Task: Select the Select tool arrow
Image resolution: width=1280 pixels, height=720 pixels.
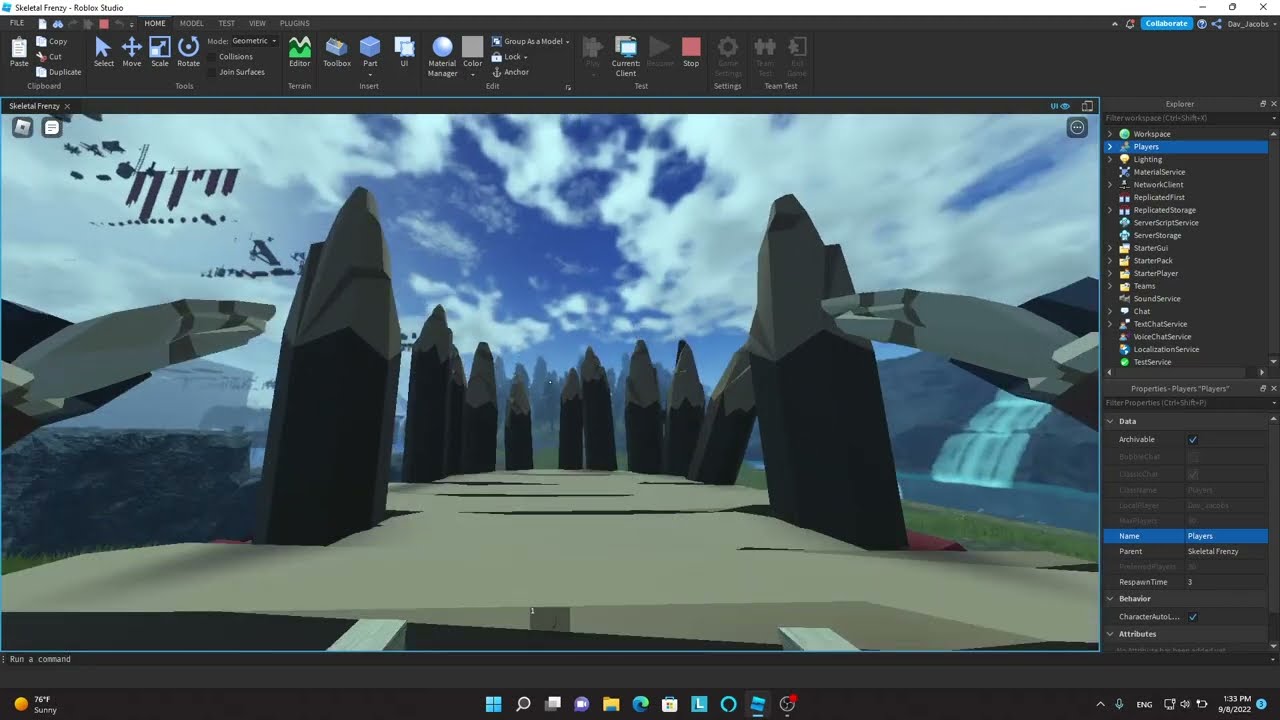Action: 103,52
